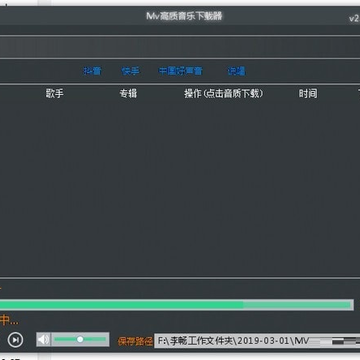Sort by the 时间 column header
The height and width of the screenshot is (360, 360).
click(308, 93)
